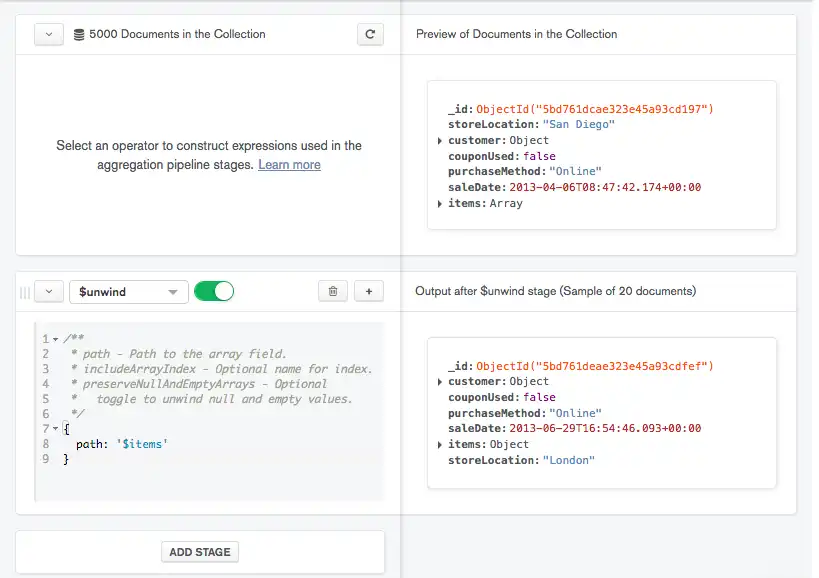The width and height of the screenshot is (819, 578).
Task: Delete the $unwind stage via trash icon
Action: pyautogui.click(x=333, y=291)
